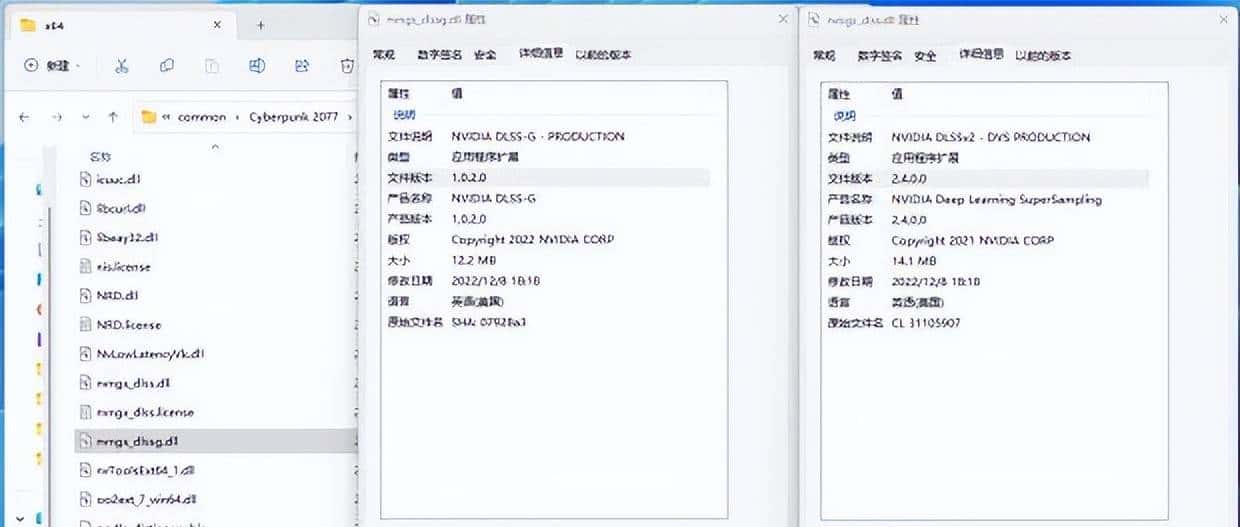Open chevron between common and Cyberpunk 2077
This screenshot has height=527, width=1240.
236,117
